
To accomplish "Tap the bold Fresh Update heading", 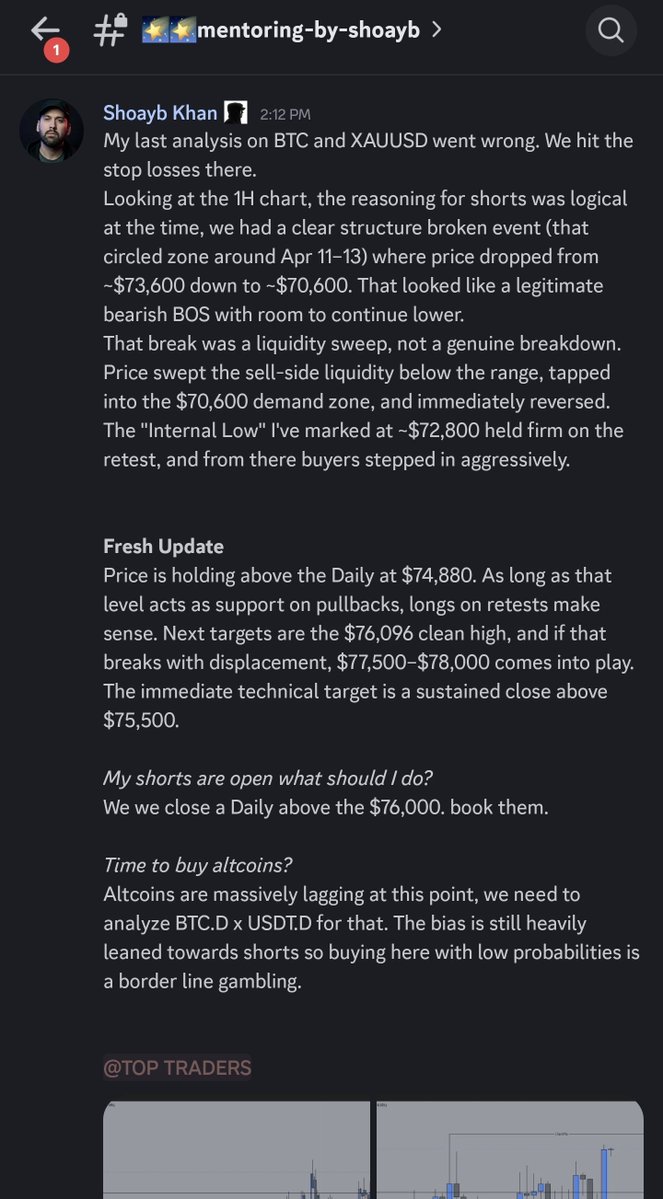I will pos(163,547).
